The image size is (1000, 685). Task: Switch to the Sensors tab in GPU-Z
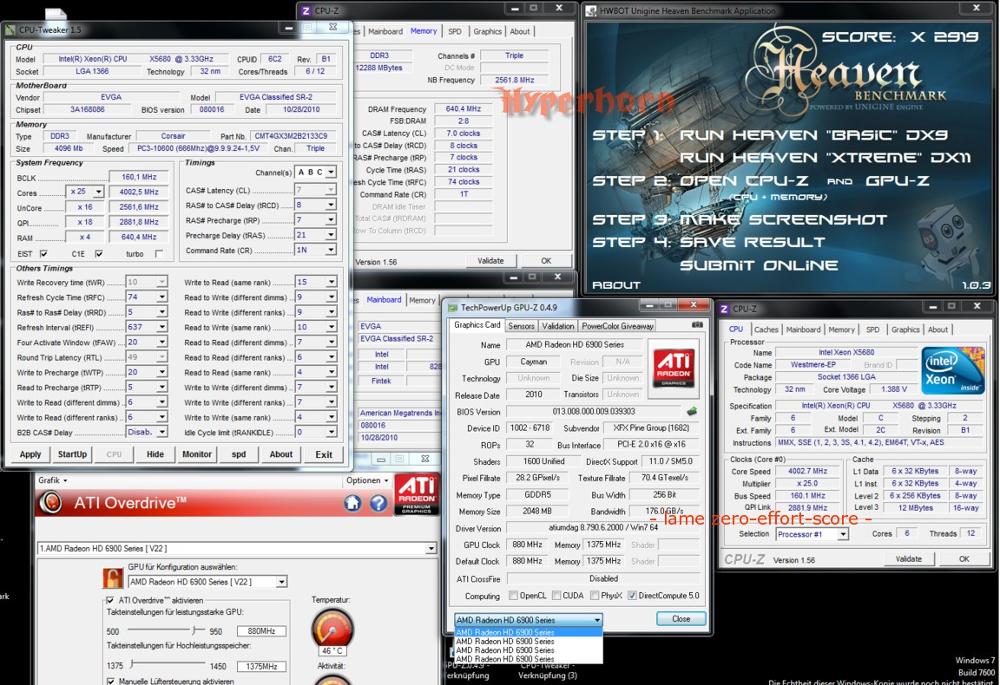pyautogui.click(x=521, y=326)
